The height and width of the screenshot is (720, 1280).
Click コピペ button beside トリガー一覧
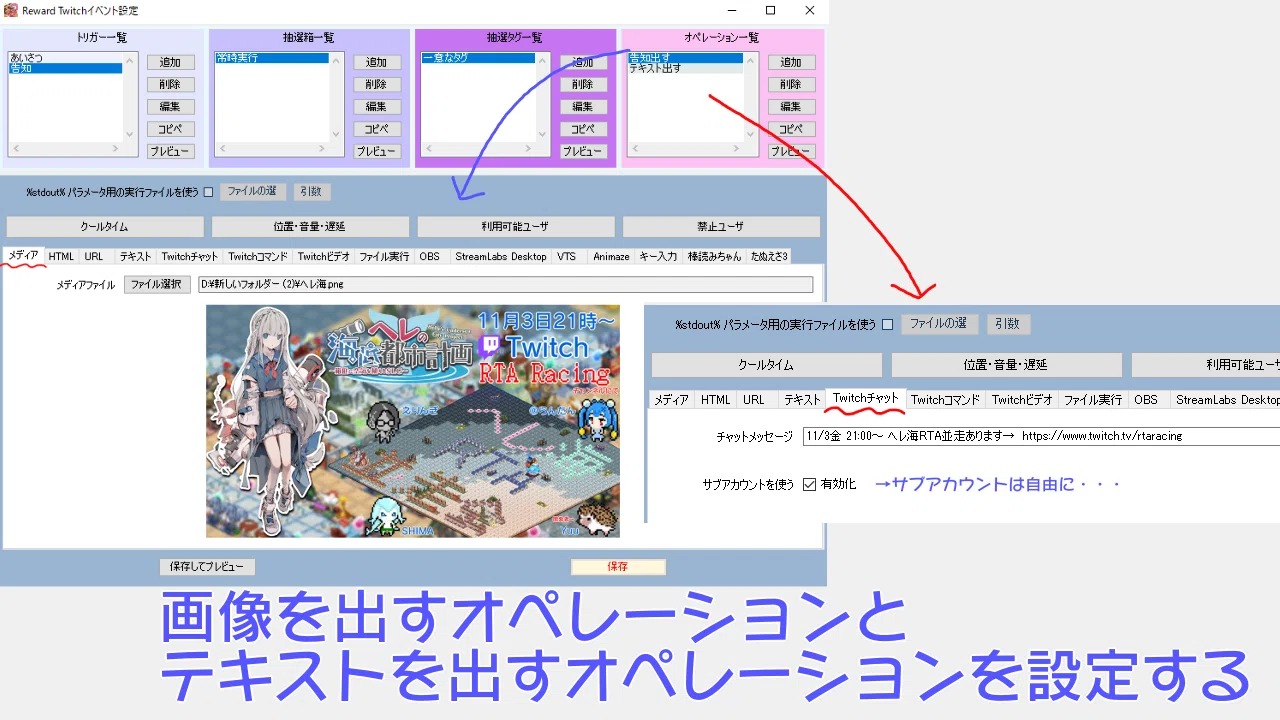[x=170, y=129]
